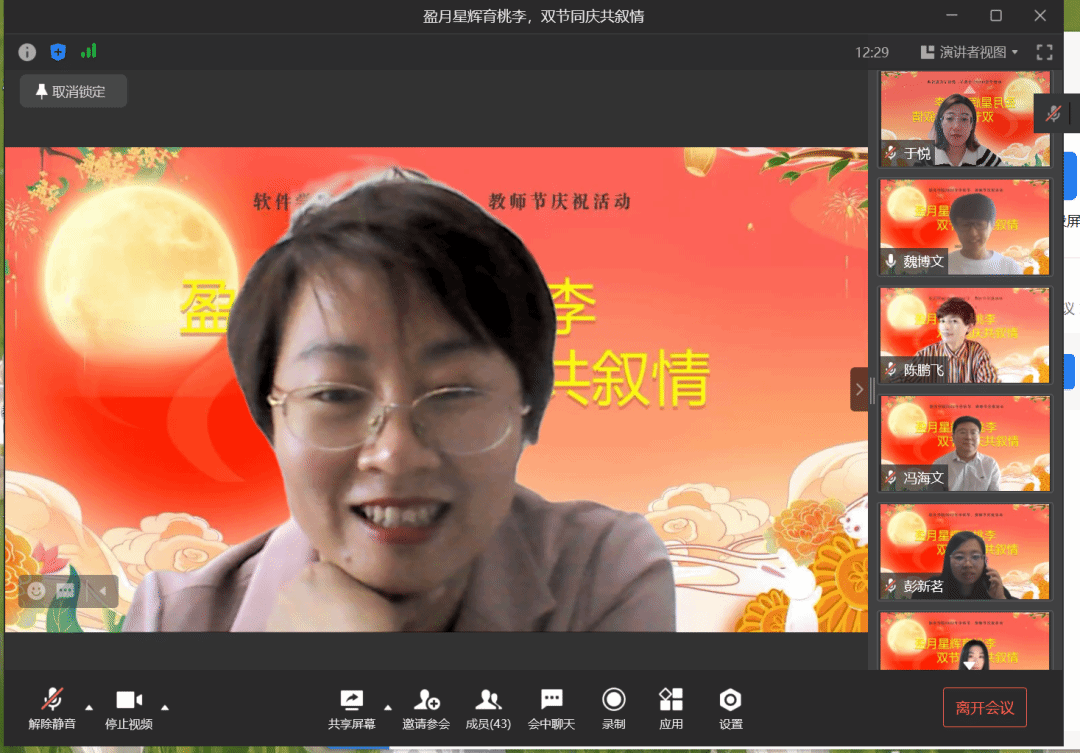Open the in-meeting chat (会中聊天)

(x=551, y=708)
